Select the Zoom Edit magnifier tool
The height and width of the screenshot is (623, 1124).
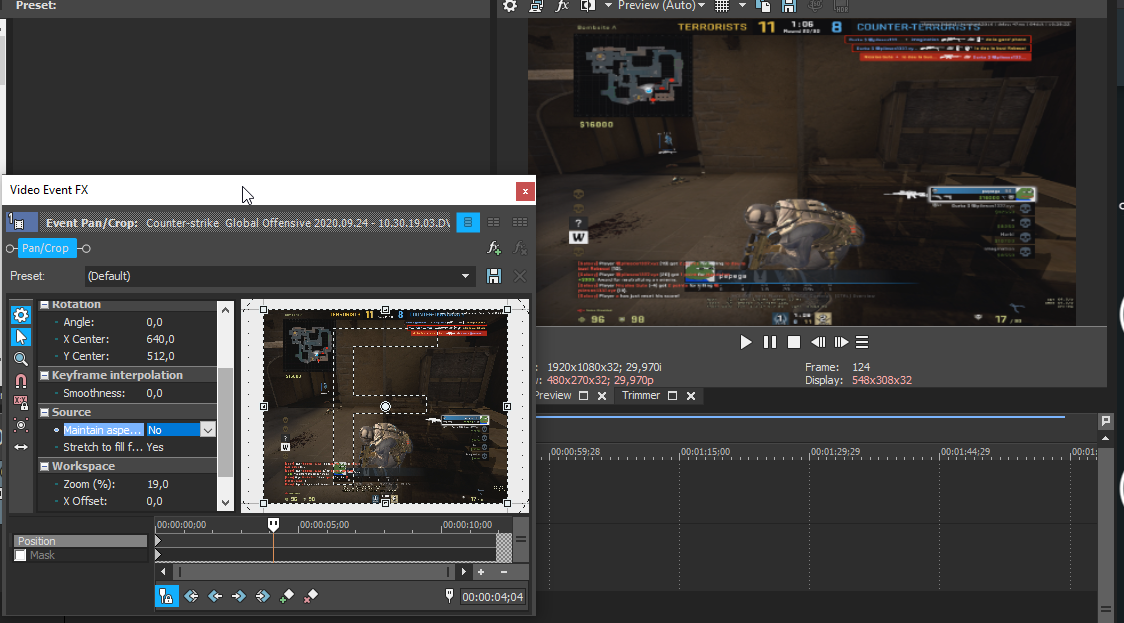(21, 359)
